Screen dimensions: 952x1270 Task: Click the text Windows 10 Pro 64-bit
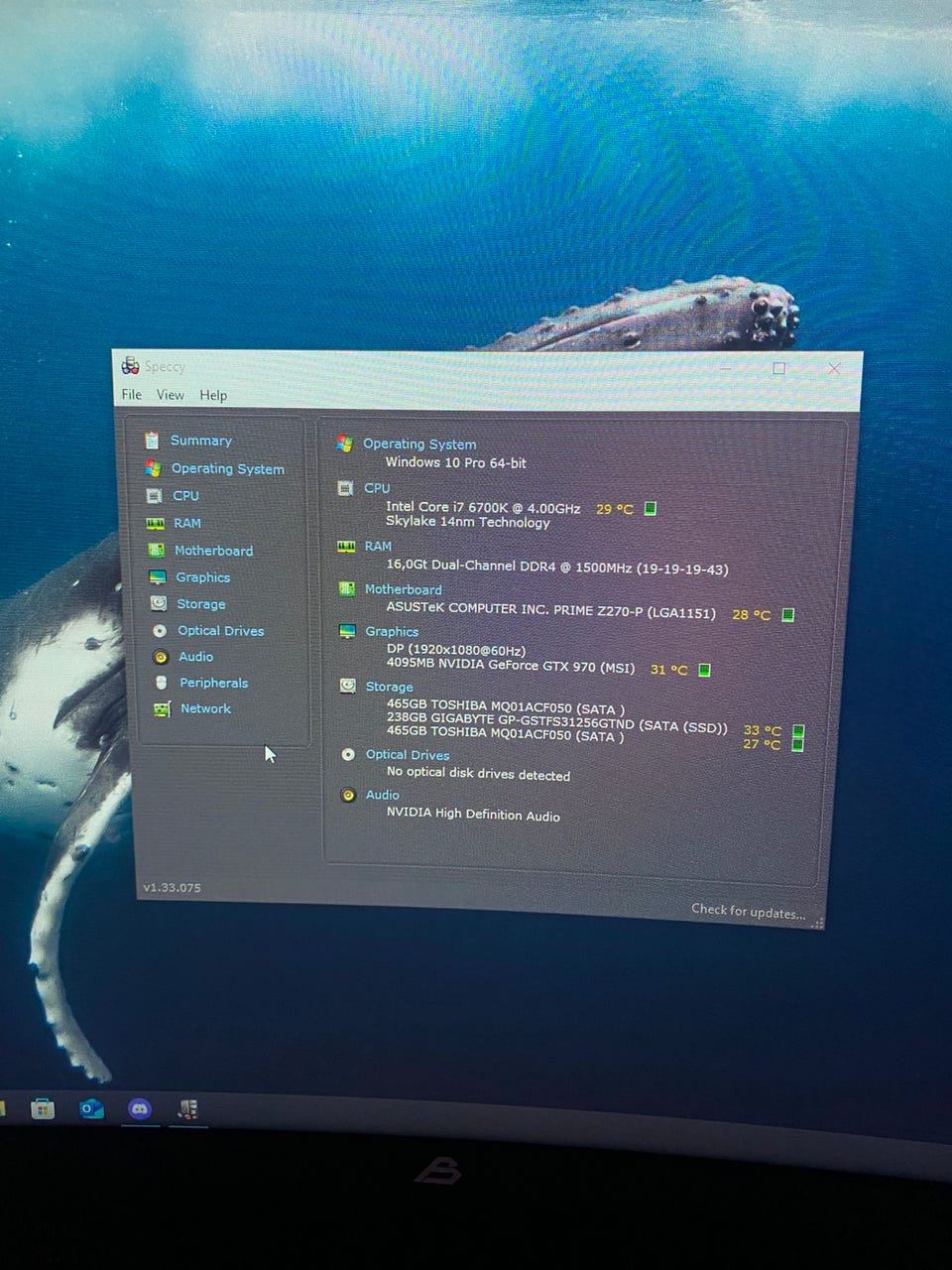click(456, 462)
